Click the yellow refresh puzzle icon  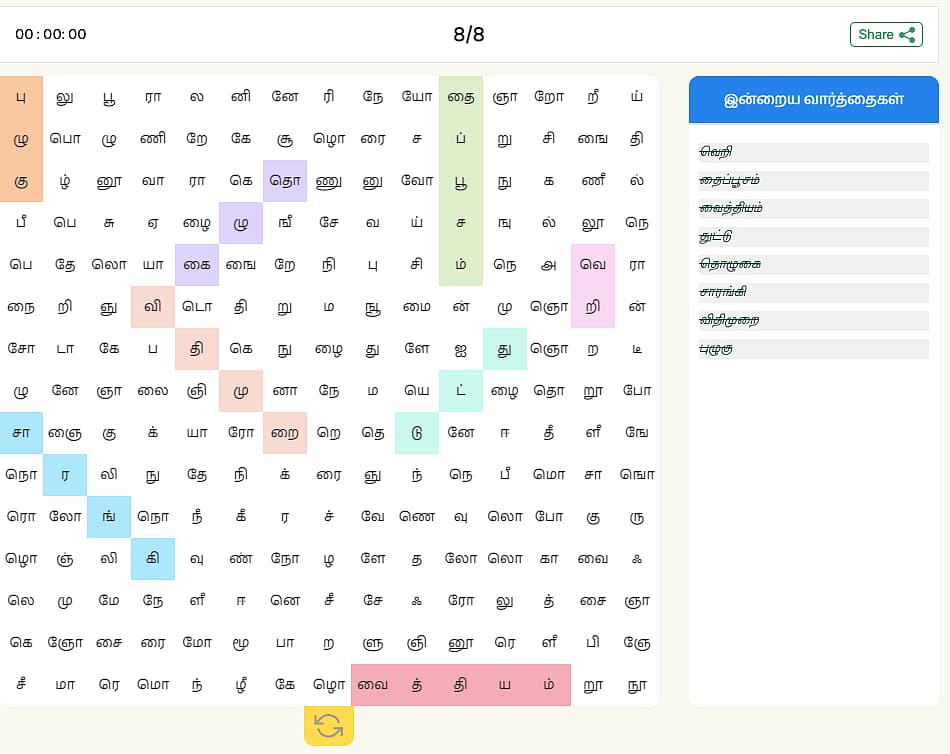(328, 725)
